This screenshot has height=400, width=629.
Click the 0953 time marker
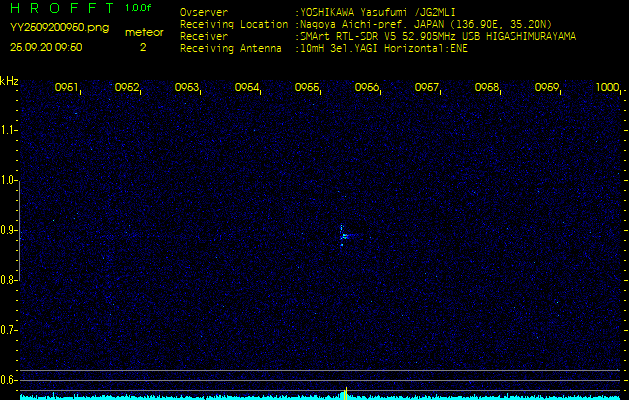(186, 87)
